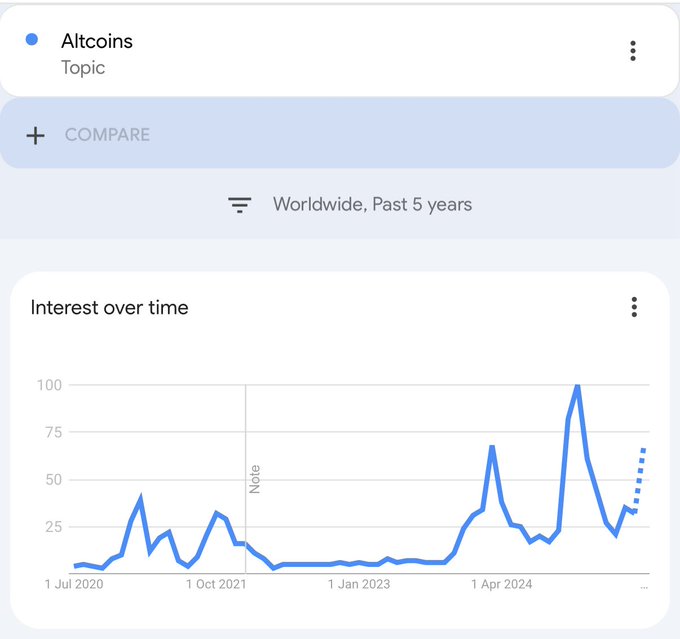The width and height of the screenshot is (680, 639).
Task: Select the peak data point at 100
Action: (x=577, y=386)
